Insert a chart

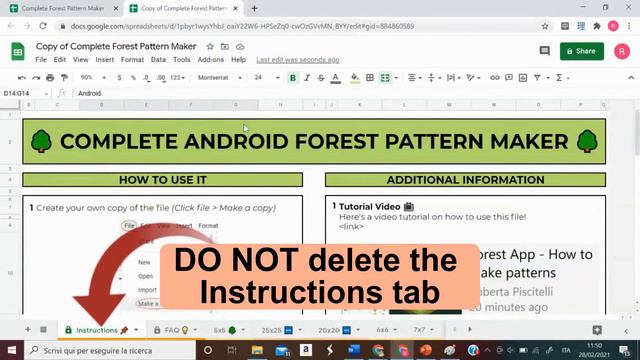pos(523,78)
